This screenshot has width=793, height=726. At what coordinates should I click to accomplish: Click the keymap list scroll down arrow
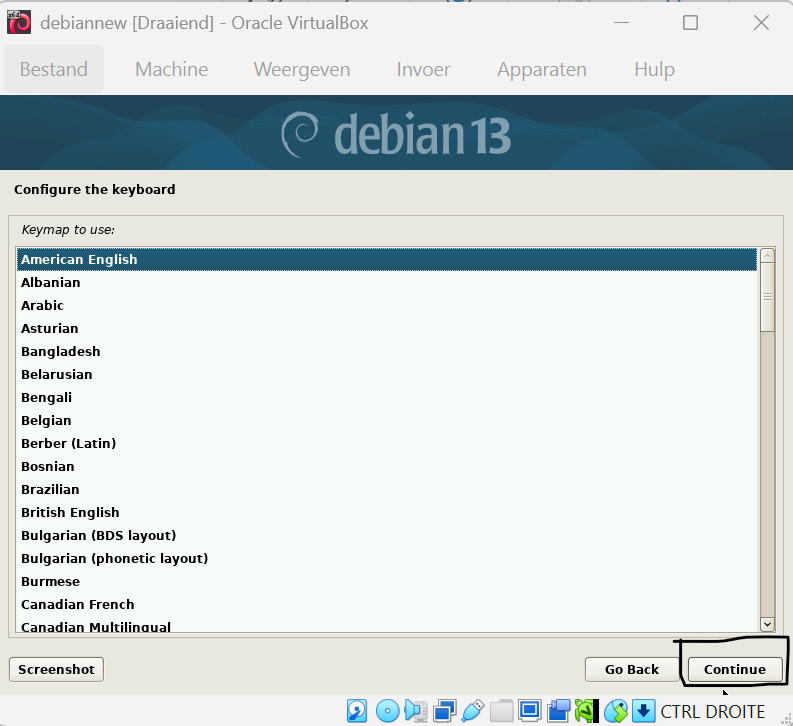767,624
